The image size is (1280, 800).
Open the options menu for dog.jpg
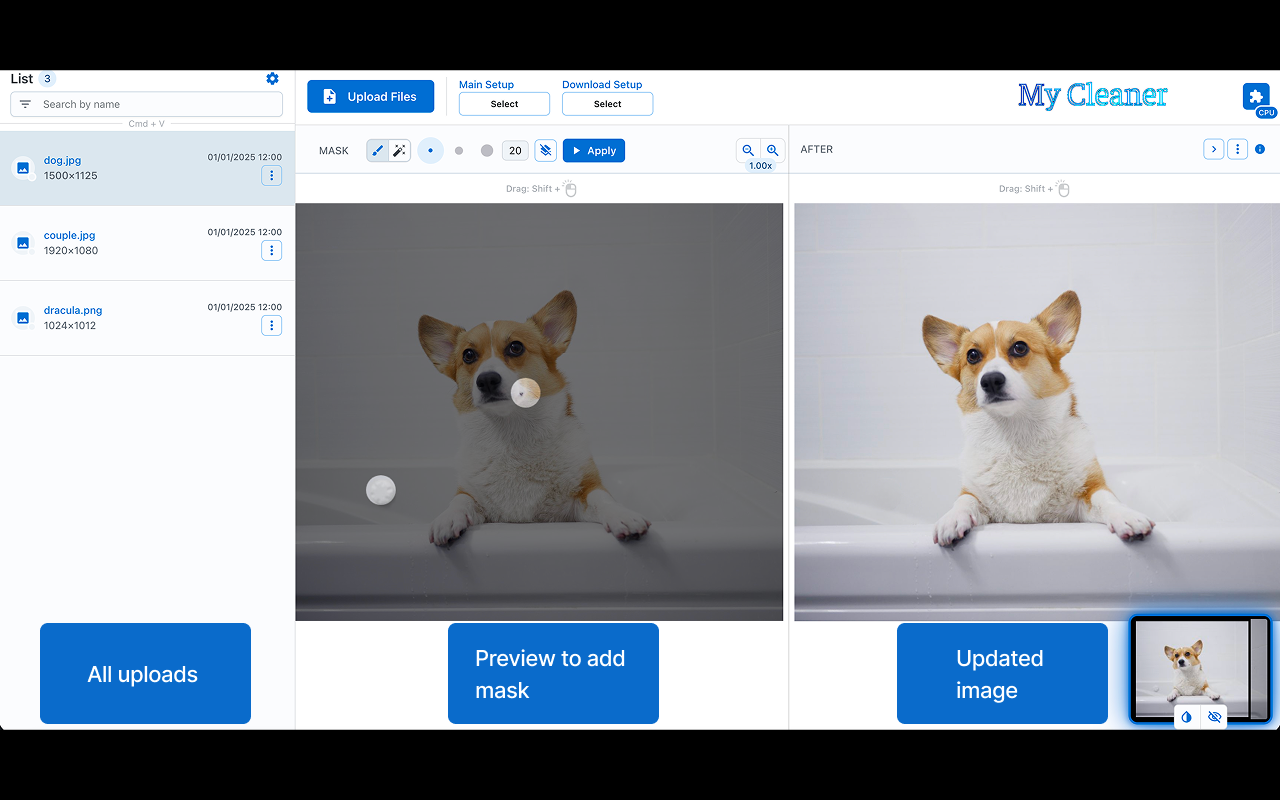(x=271, y=175)
